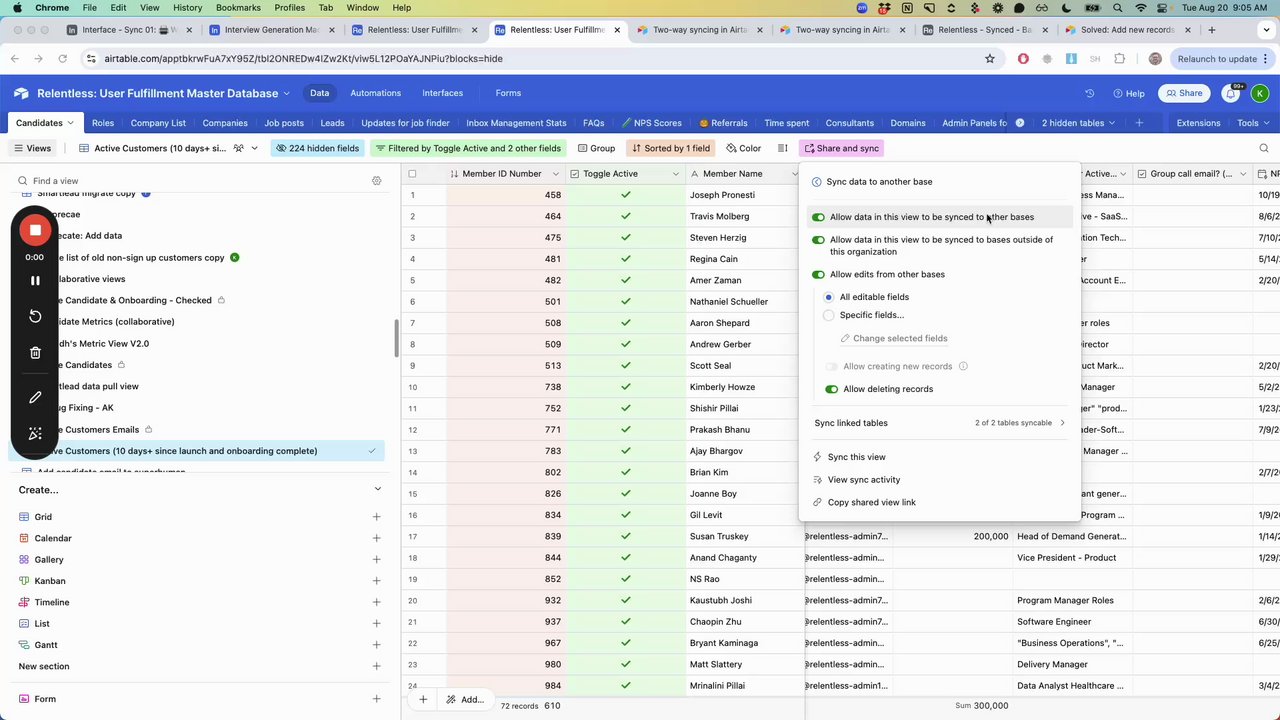Add a new Calendar view
The height and width of the screenshot is (720, 1280).
376,538
